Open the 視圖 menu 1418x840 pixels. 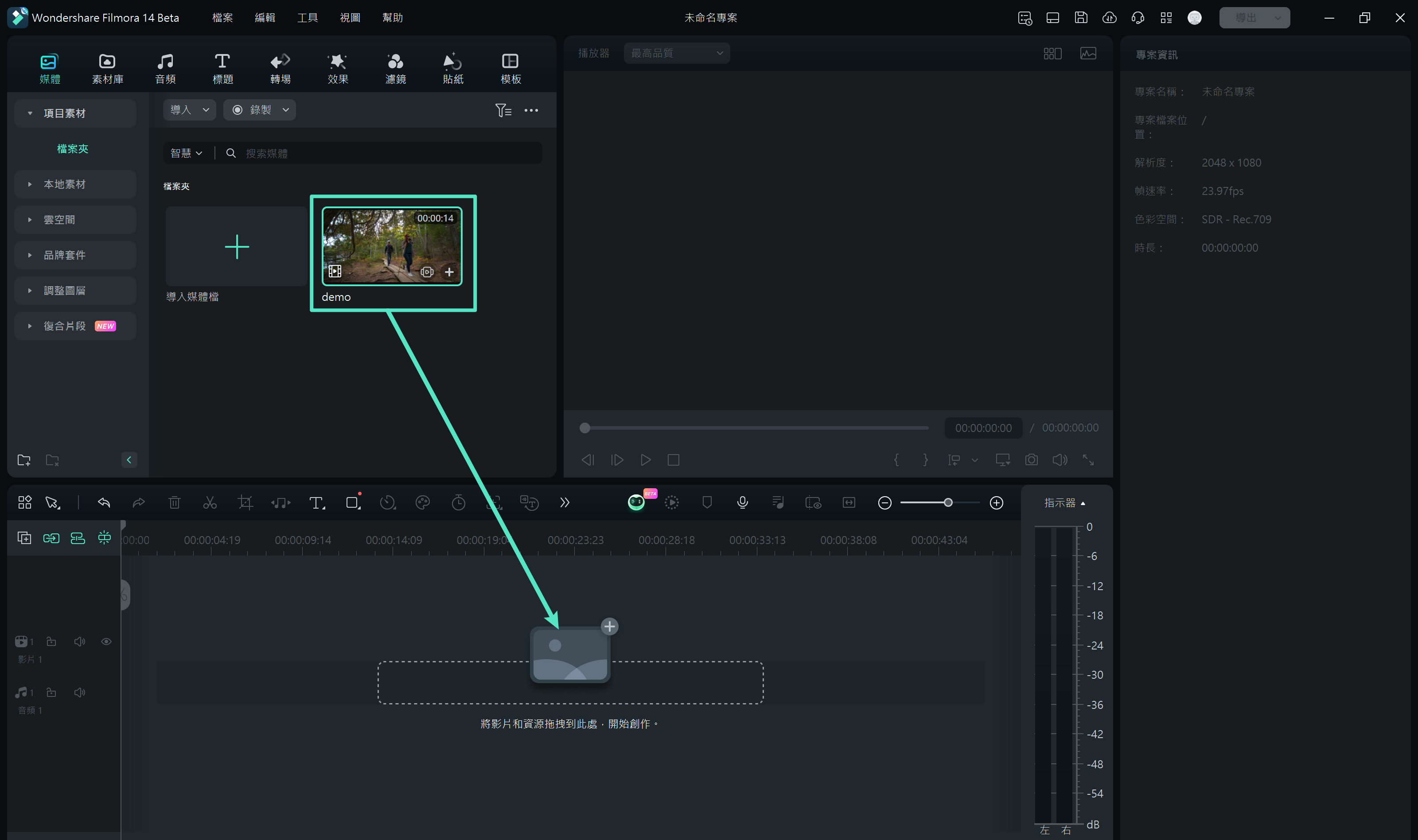click(350, 18)
